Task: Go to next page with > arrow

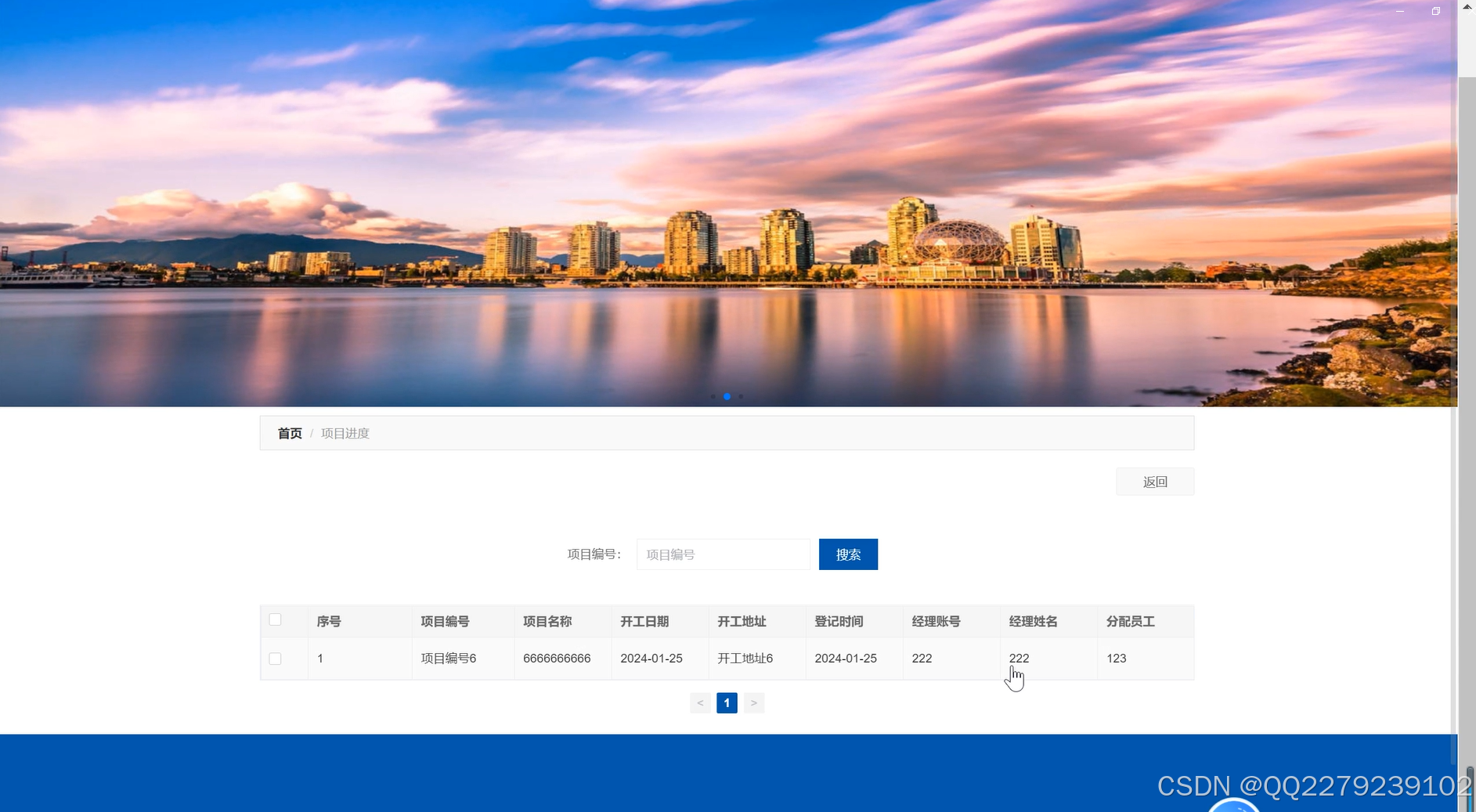Action: pyautogui.click(x=753, y=702)
